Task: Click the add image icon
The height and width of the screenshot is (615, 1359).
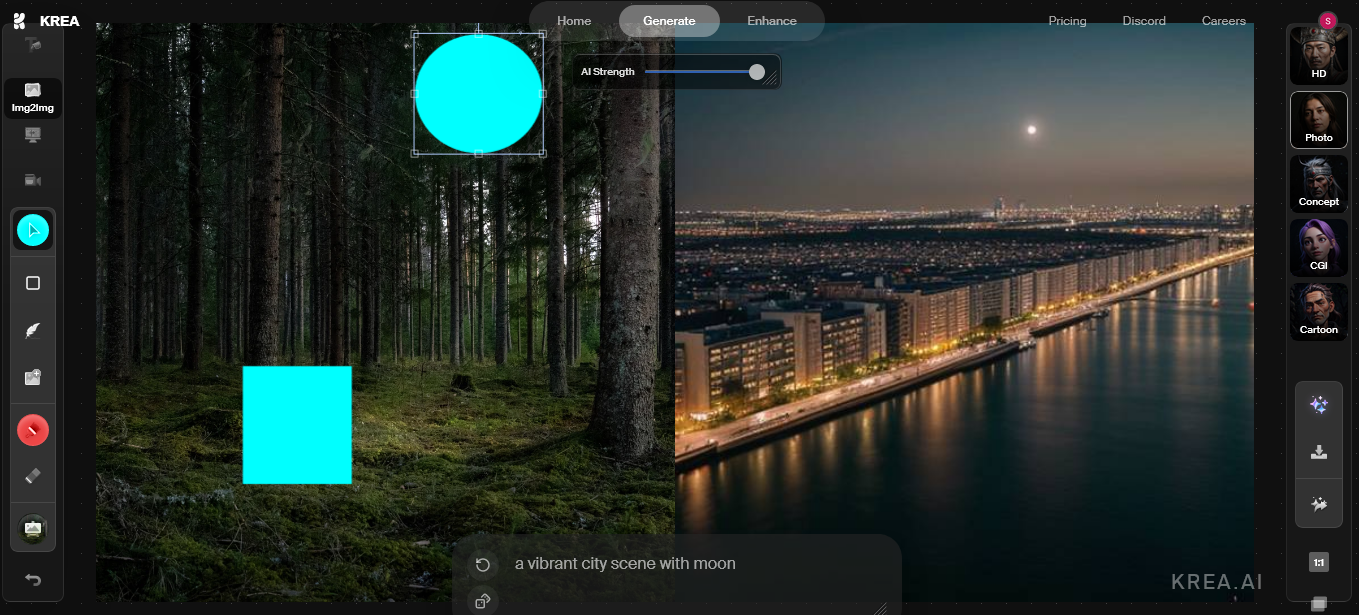Action: (33, 378)
